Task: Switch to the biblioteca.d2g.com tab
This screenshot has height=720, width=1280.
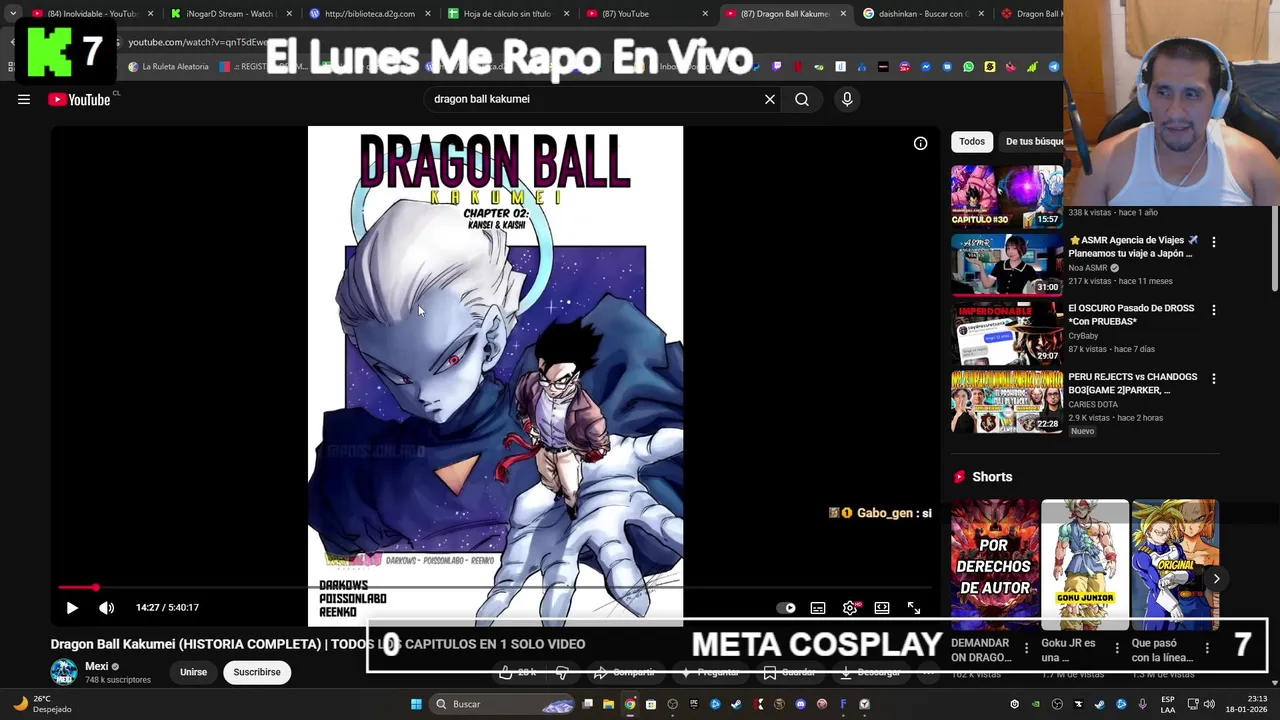Action: coord(369,14)
